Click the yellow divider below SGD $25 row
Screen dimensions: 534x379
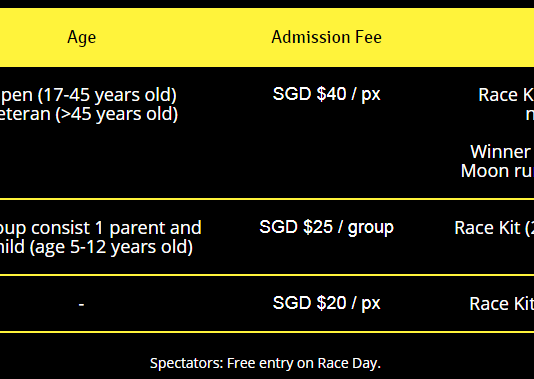267,275
